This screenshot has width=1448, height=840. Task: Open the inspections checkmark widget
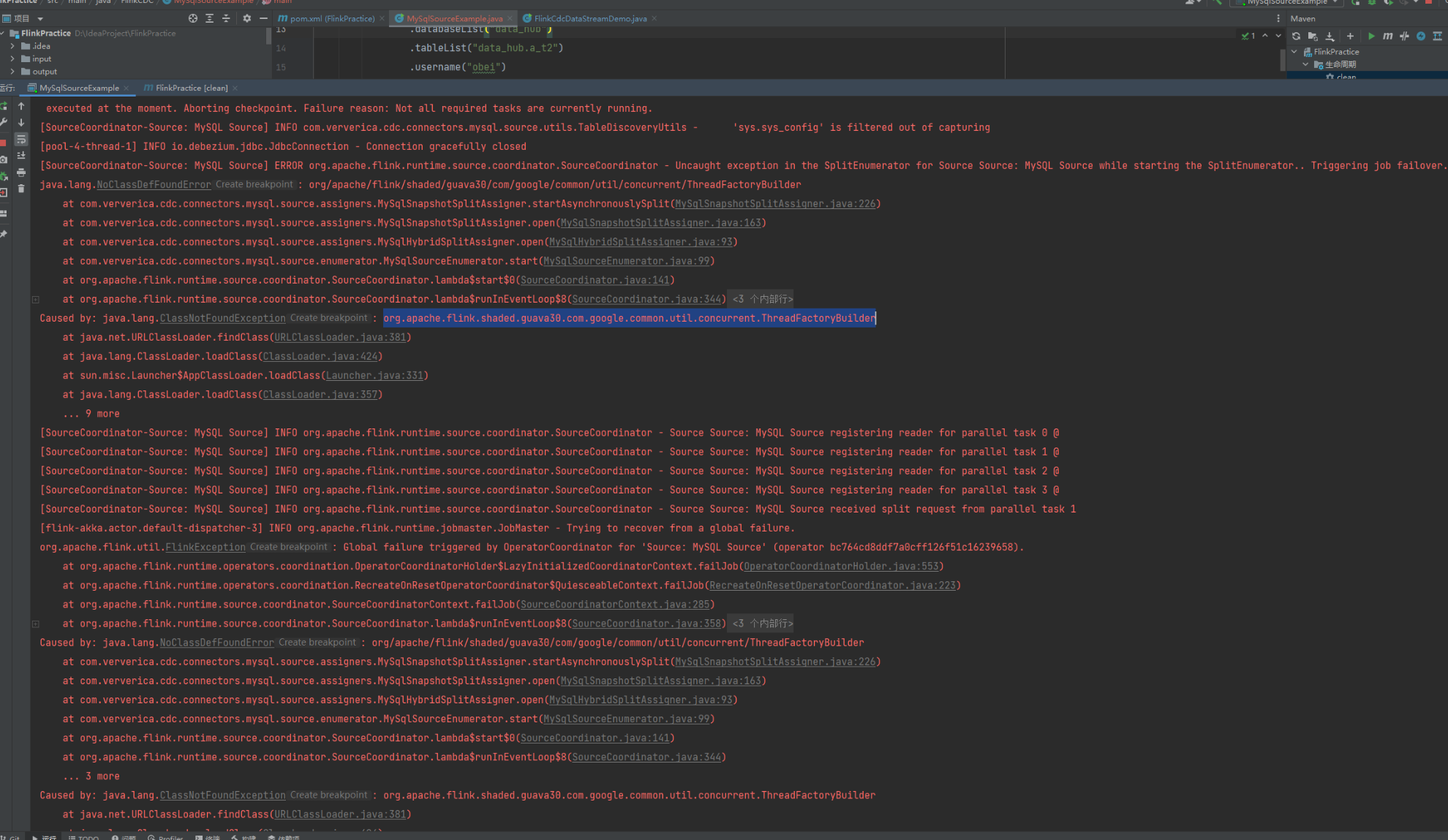click(x=1248, y=36)
